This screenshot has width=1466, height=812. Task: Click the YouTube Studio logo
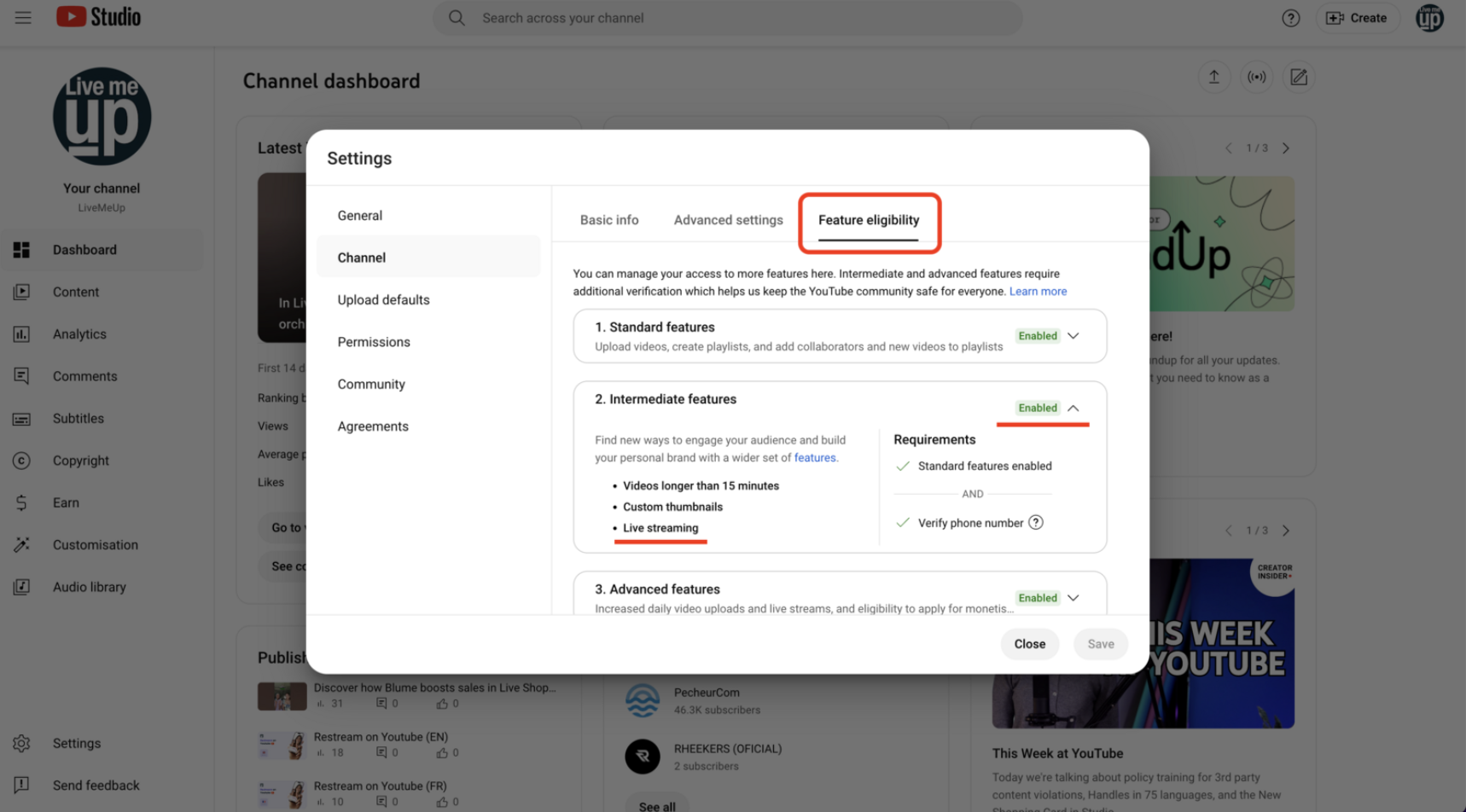point(98,17)
